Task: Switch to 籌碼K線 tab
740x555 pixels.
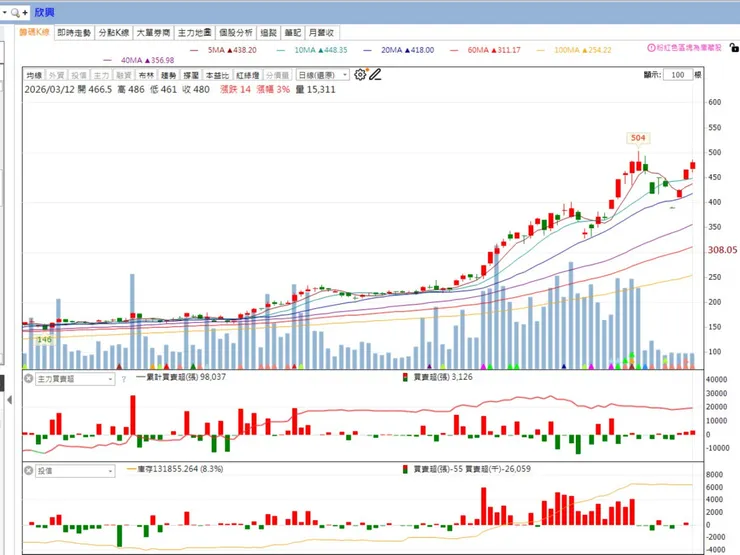Action: point(34,32)
